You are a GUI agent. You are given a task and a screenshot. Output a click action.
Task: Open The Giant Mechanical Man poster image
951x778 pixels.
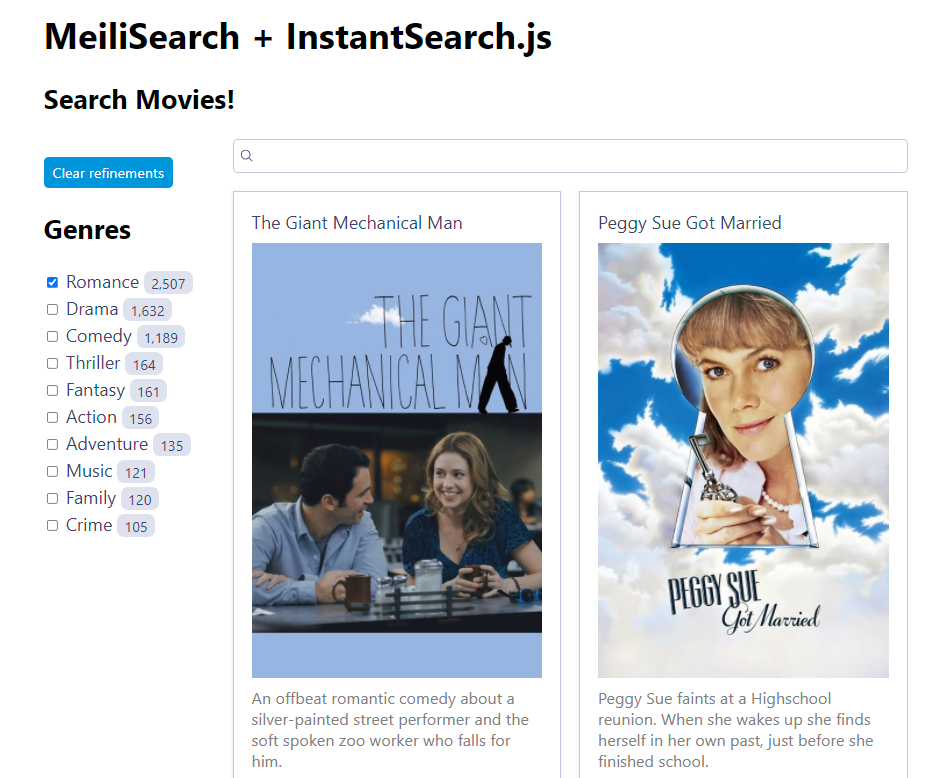(x=397, y=460)
